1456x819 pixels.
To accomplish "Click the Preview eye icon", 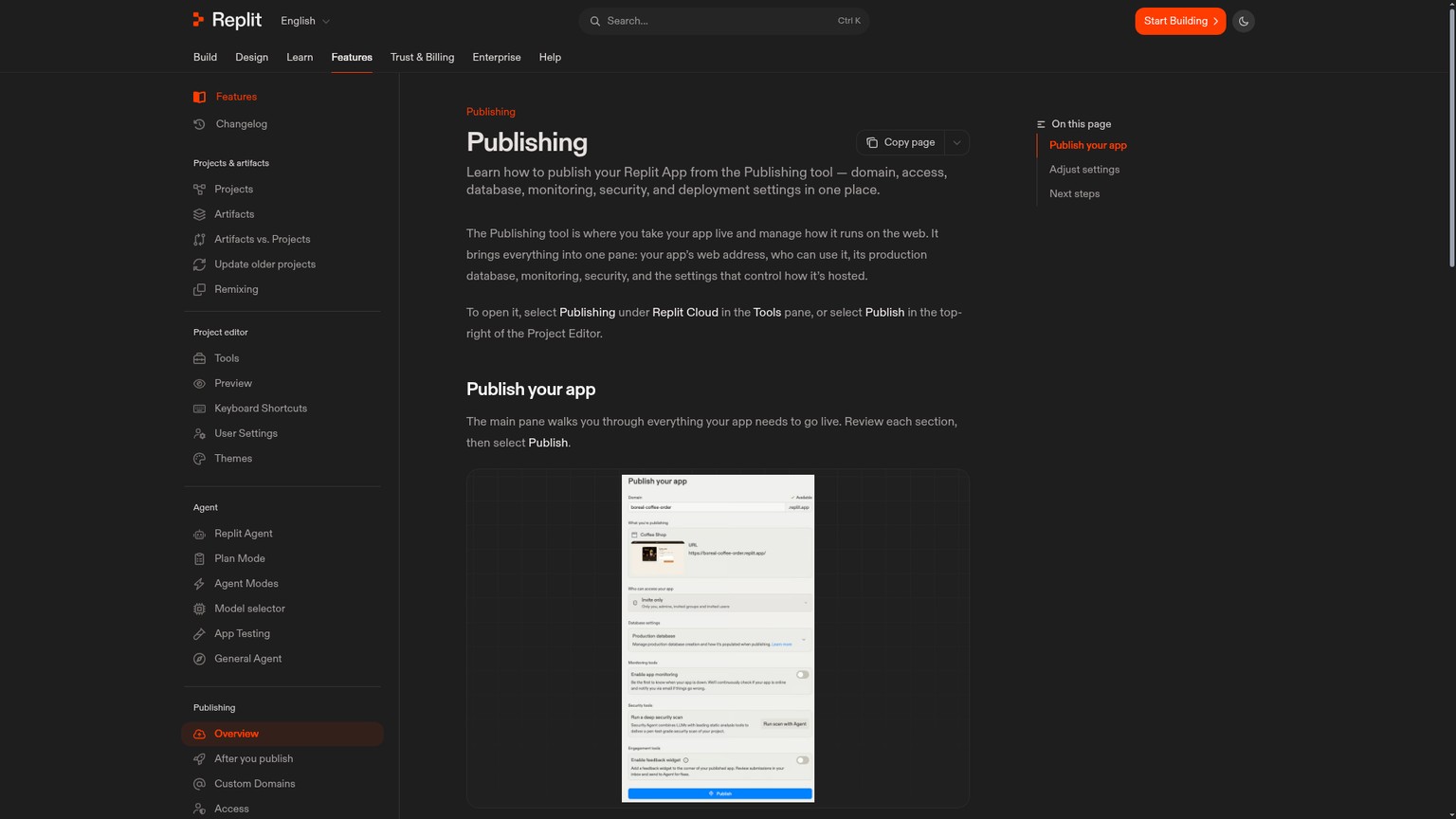I will pos(199,384).
